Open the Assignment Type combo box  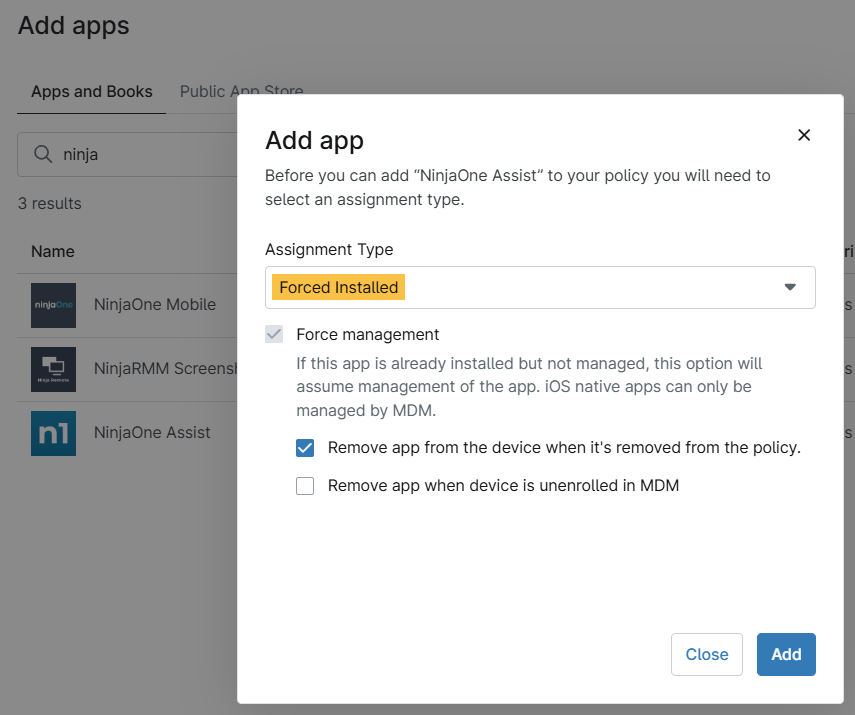[540, 287]
